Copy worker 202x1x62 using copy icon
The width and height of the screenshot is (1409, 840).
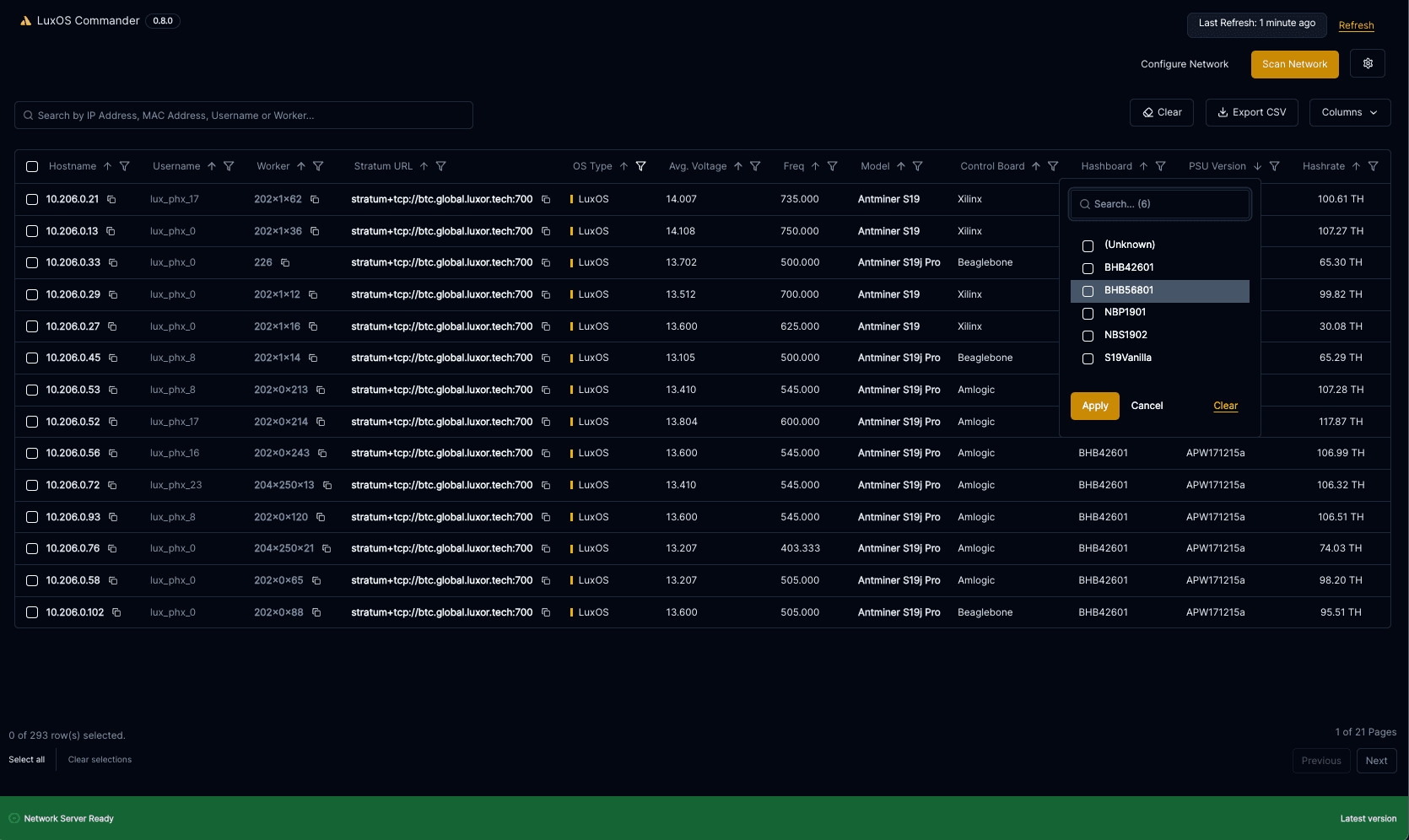[315, 200]
